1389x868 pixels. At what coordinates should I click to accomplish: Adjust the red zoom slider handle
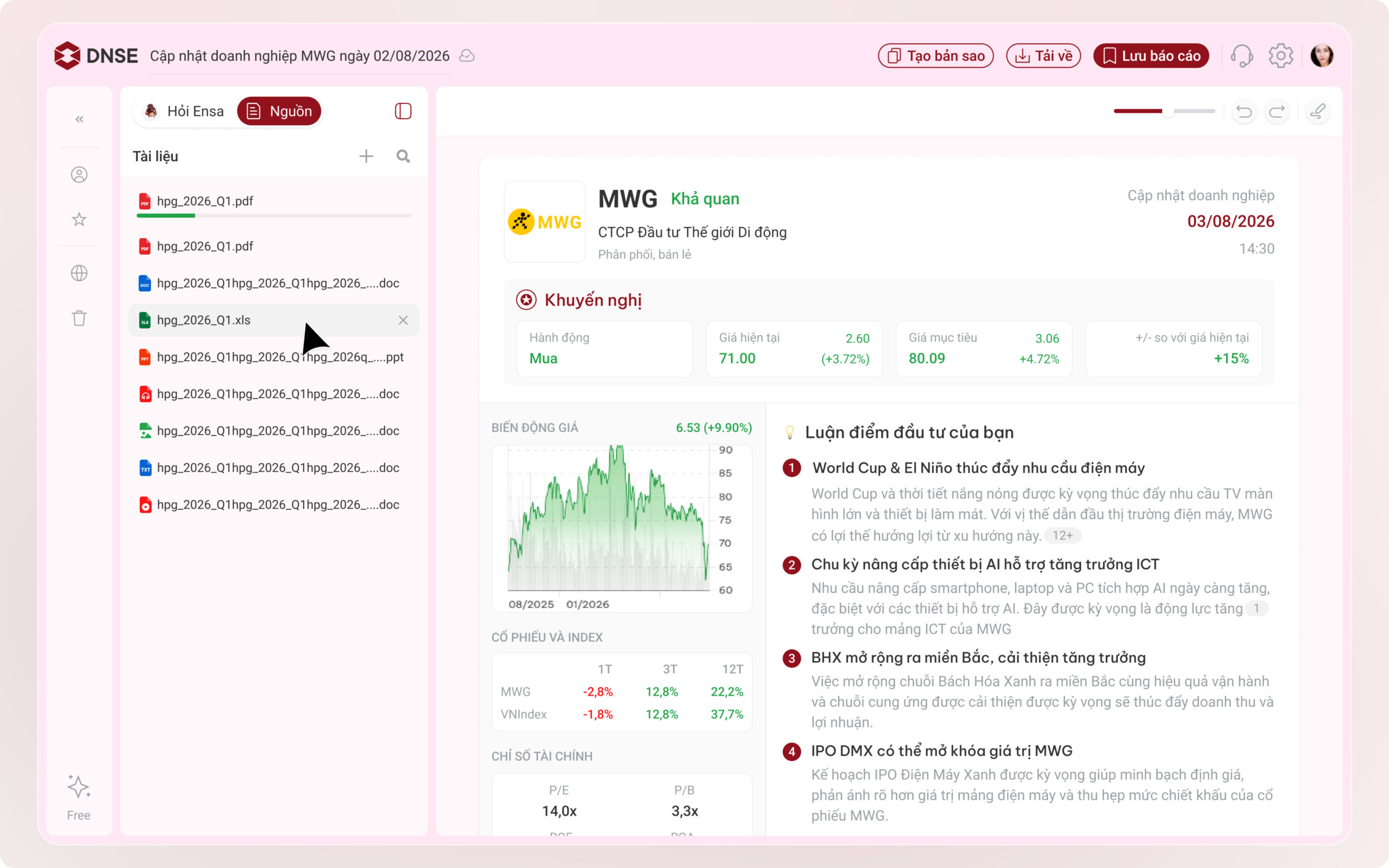click(x=1168, y=111)
